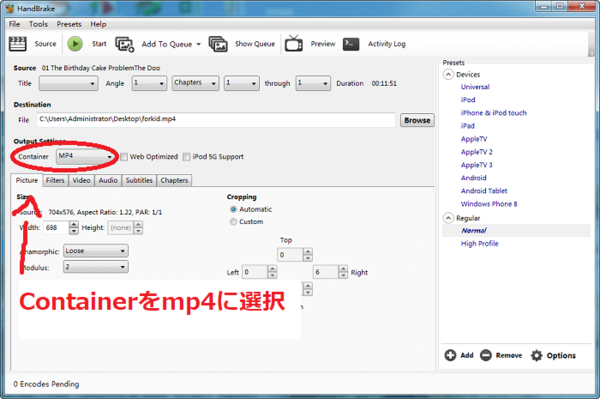600x399 pixels.
Task: Click the Show Queue icon
Action: click(218, 44)
